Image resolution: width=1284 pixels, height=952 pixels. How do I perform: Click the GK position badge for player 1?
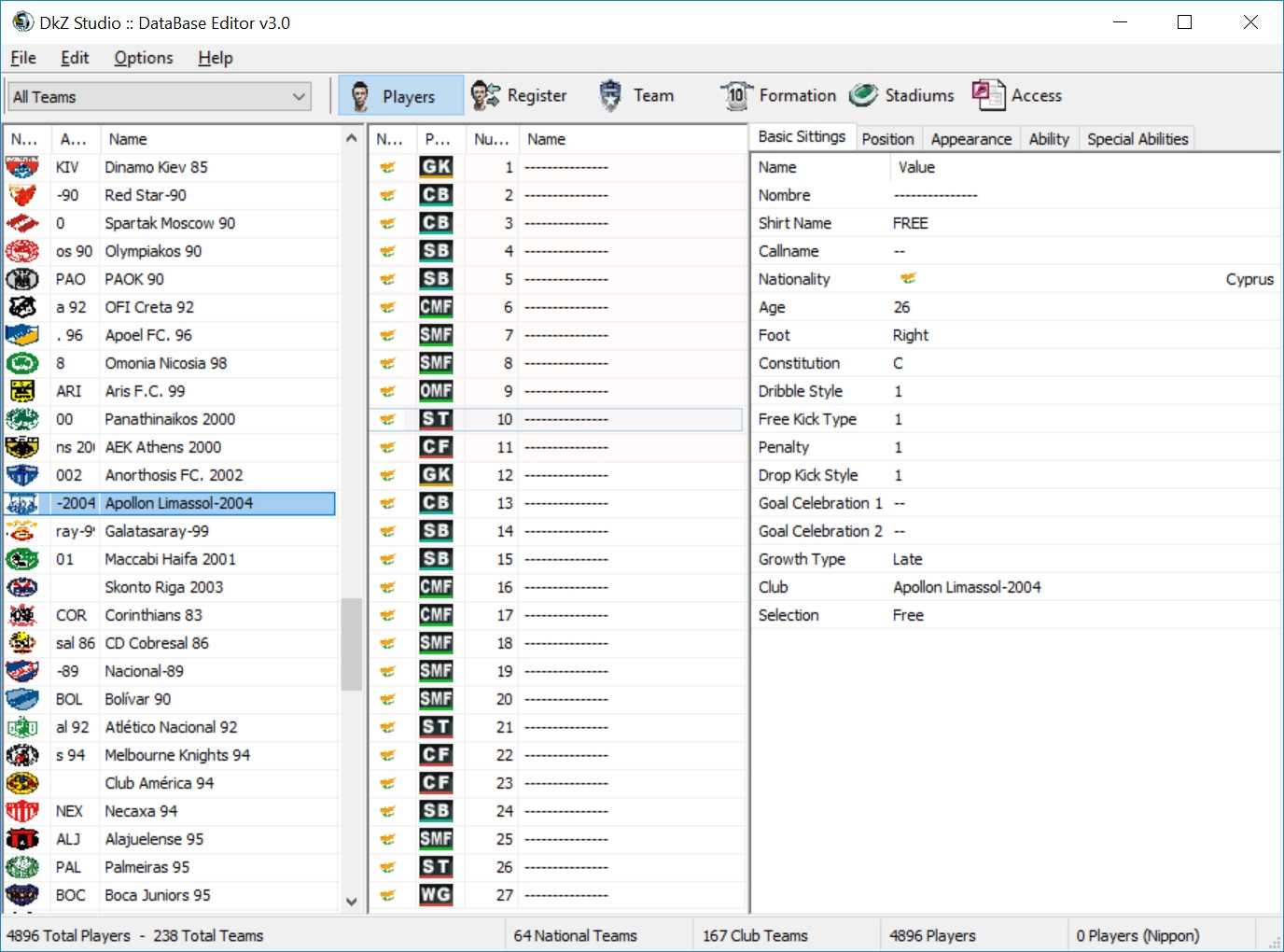coord(436,167)
